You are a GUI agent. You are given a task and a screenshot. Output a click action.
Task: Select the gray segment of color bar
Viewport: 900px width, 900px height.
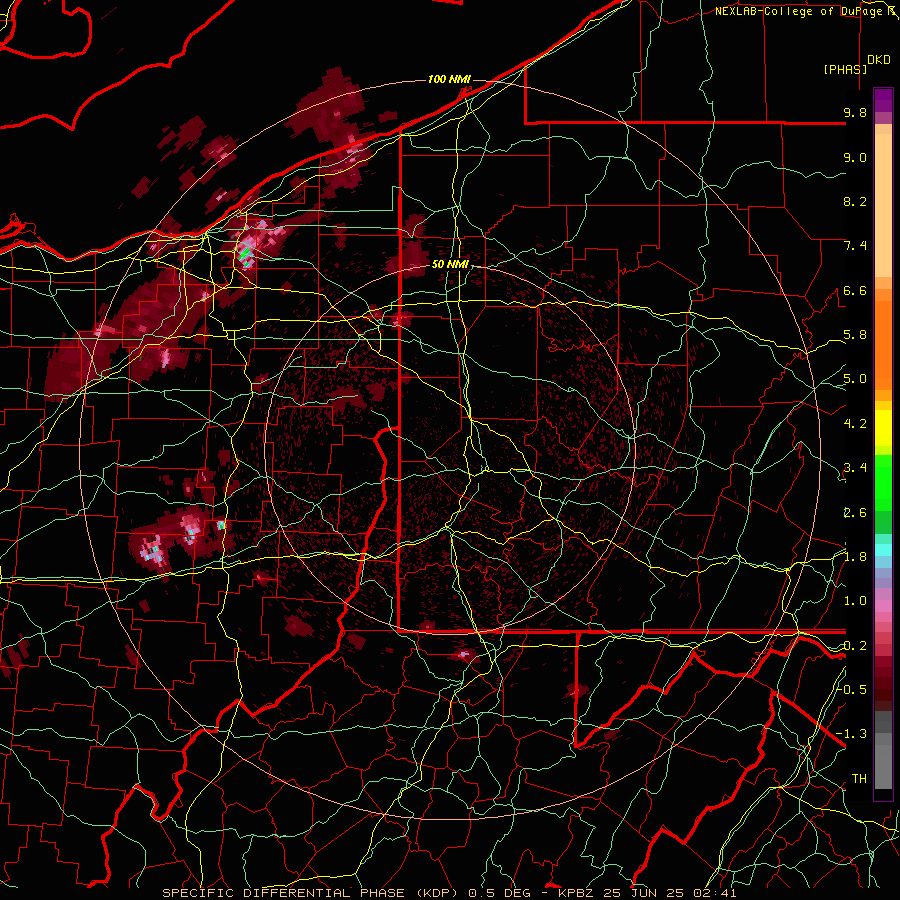point(883,752)
